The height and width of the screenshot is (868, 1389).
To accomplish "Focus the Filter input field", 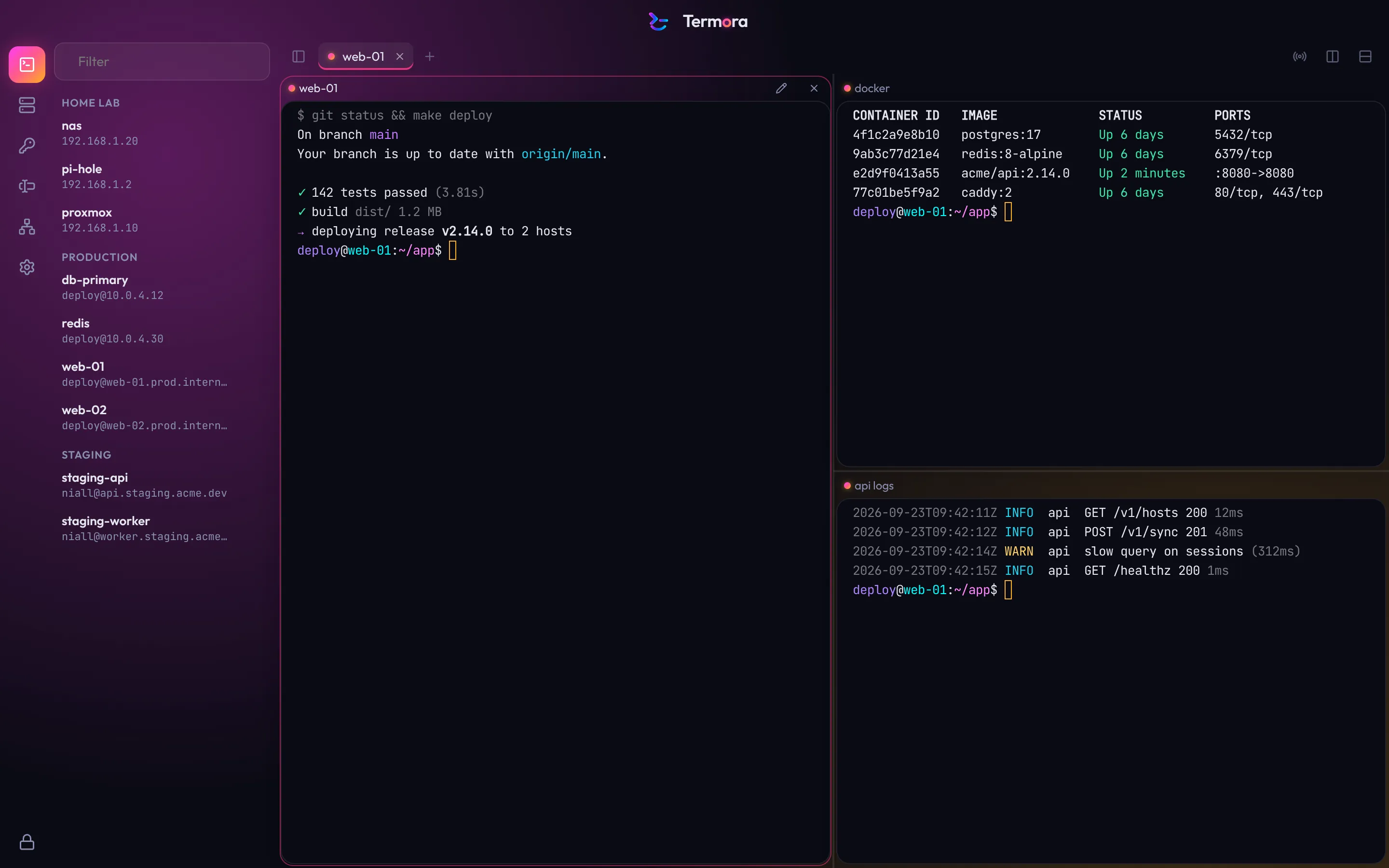I will 162,61.
